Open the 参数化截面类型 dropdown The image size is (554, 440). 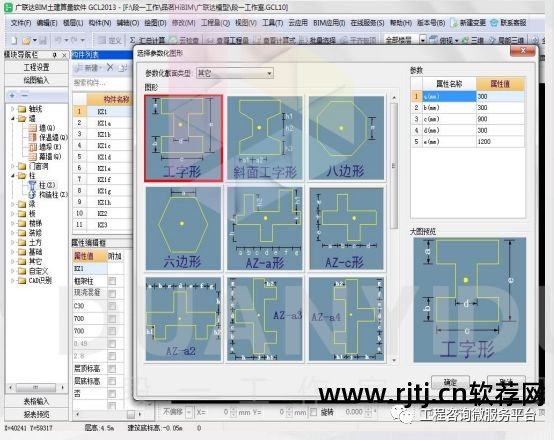[235, 73]
